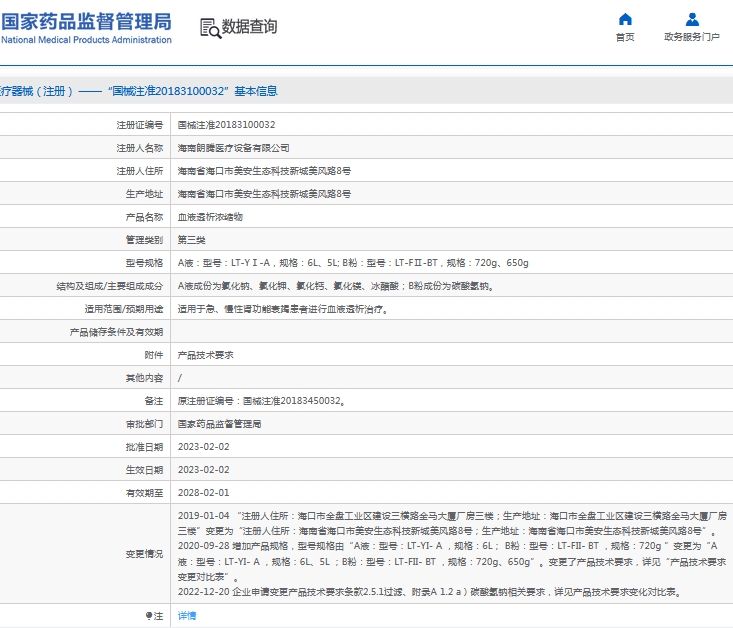Click the 注册证编号 row label
The width and height of the screenshot is (733, 628).
(139, 125)
